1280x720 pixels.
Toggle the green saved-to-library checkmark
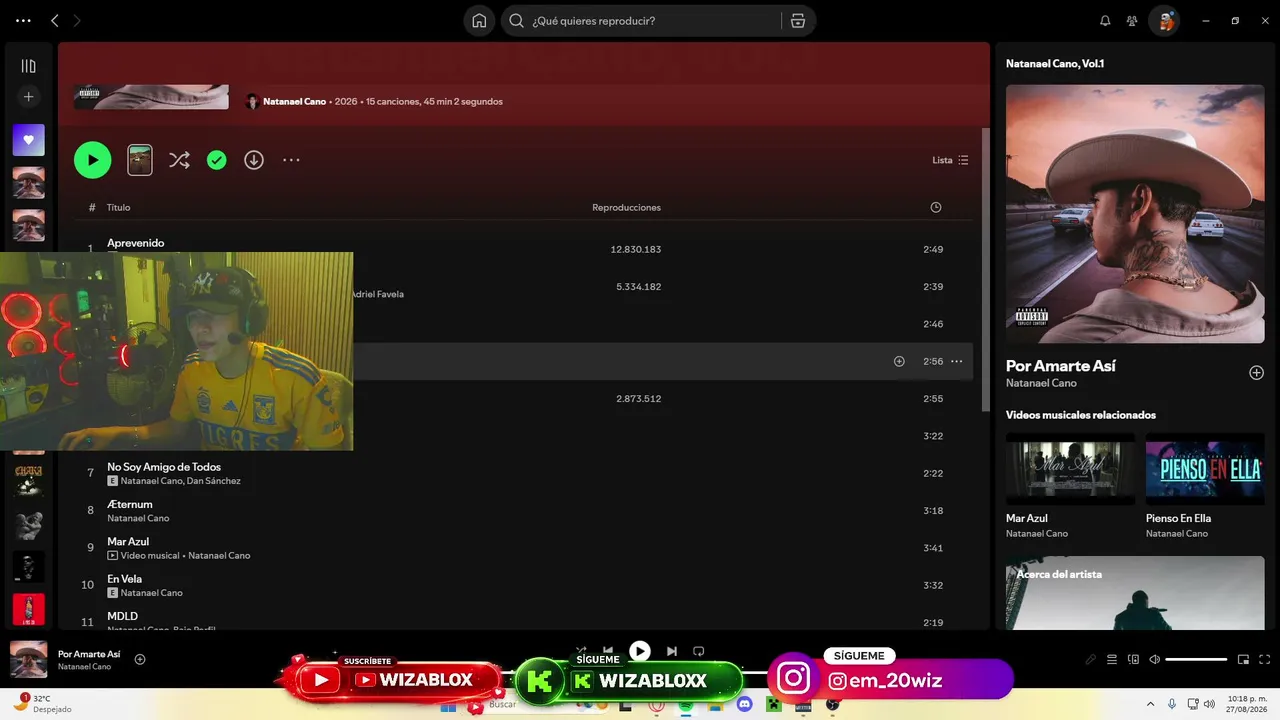(x=217, y=160)
